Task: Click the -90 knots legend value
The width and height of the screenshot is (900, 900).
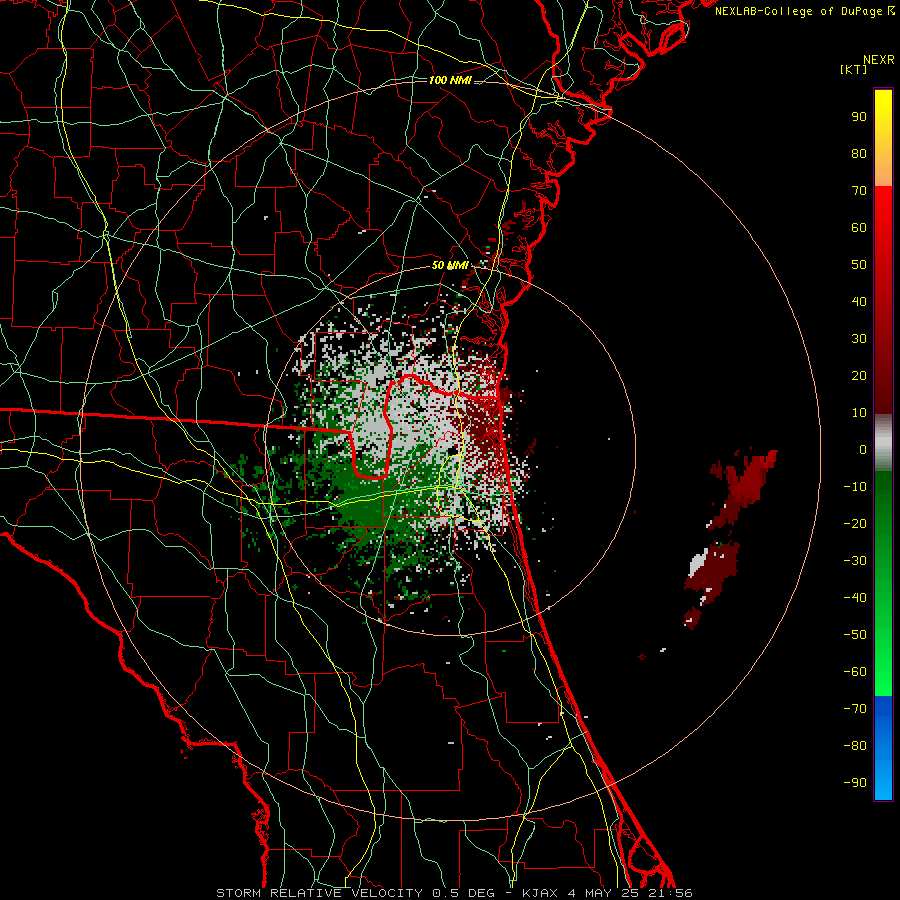Action: 855,783
